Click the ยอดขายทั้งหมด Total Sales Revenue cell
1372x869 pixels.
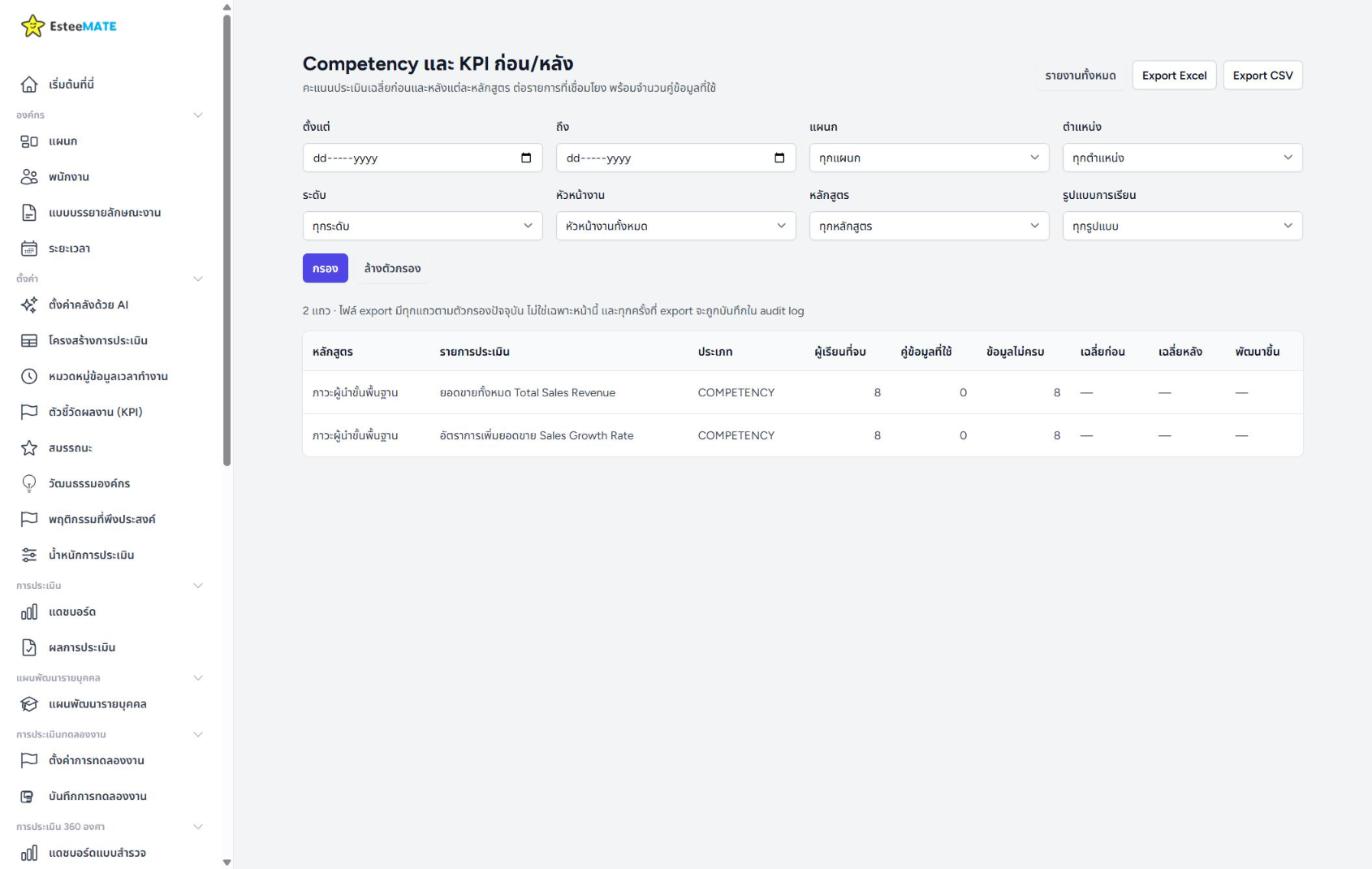coord(527,393)
